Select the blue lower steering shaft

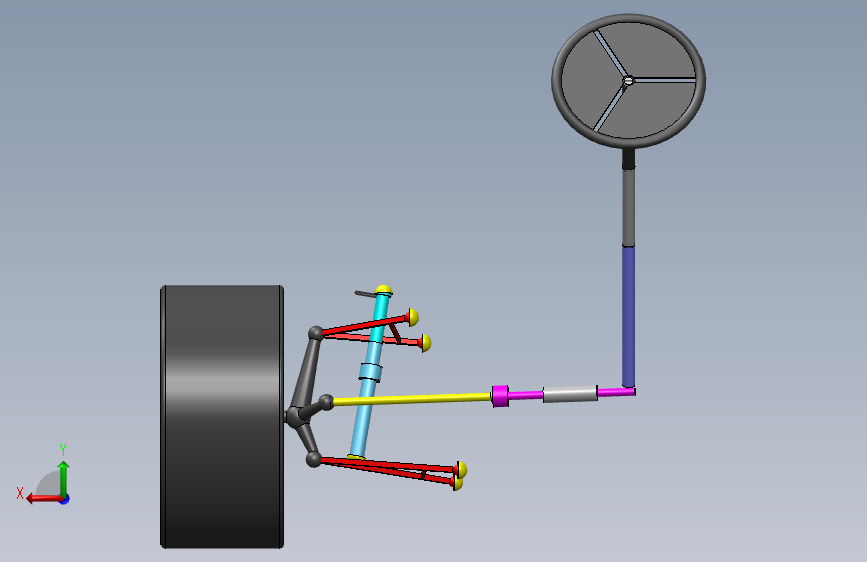(x=628, y=316)
